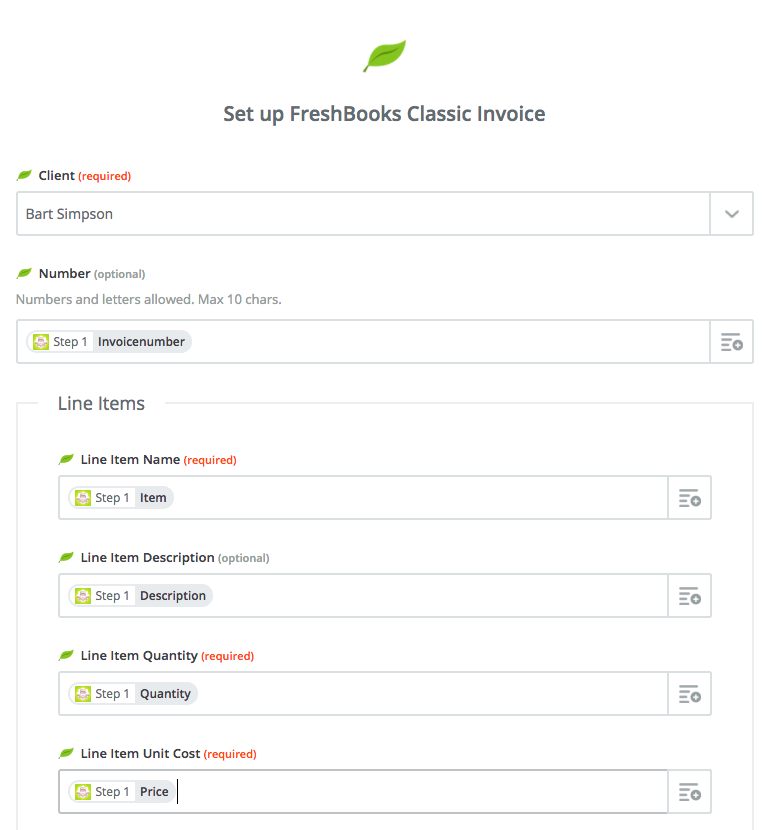The height and width of the screenshot is (830, 770).
Task: Click the Line Items section heading
Action: tap(101, 403)
